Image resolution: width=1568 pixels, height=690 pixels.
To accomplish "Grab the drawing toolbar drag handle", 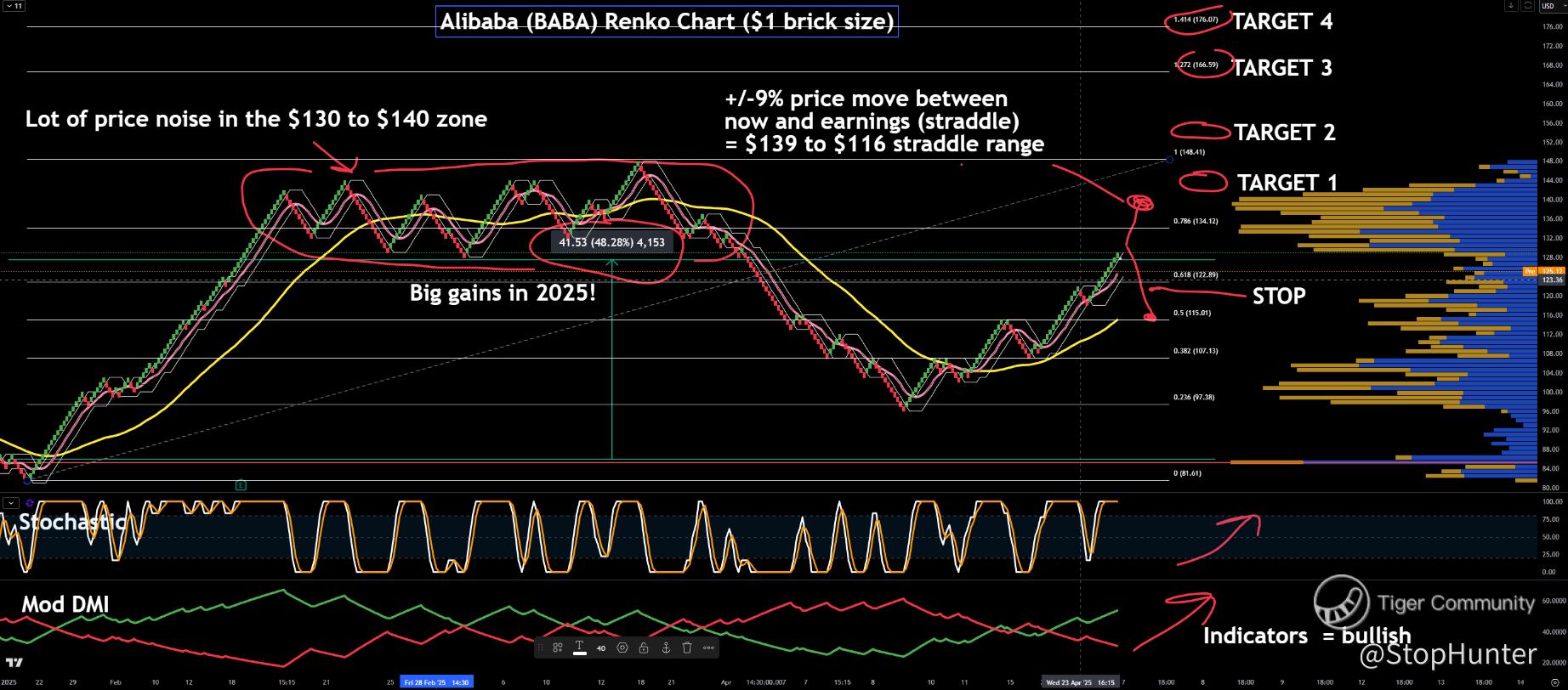I will click(540, 648).
